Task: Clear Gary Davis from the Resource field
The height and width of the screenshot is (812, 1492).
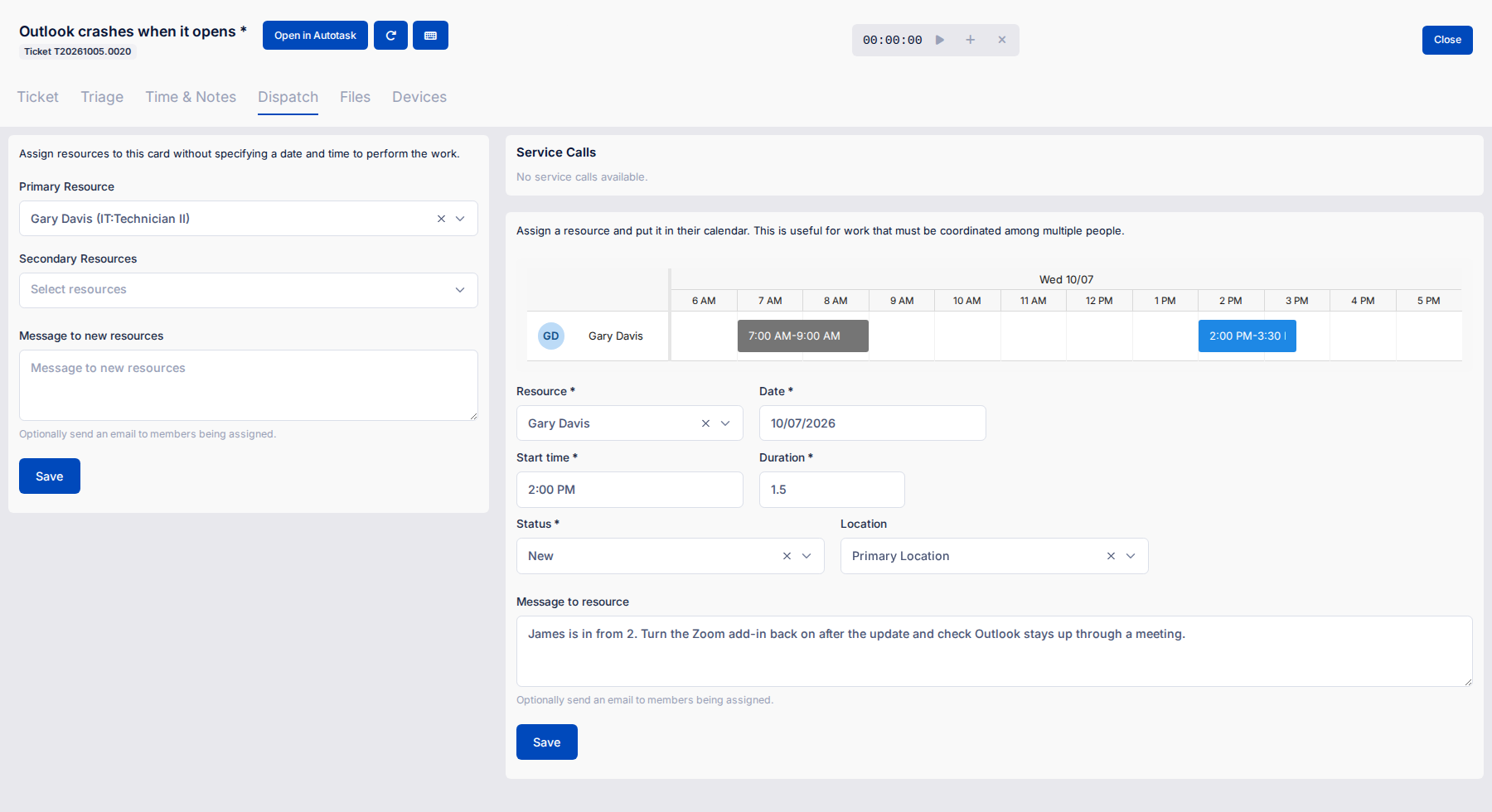Action: click(x=705, y=423)
